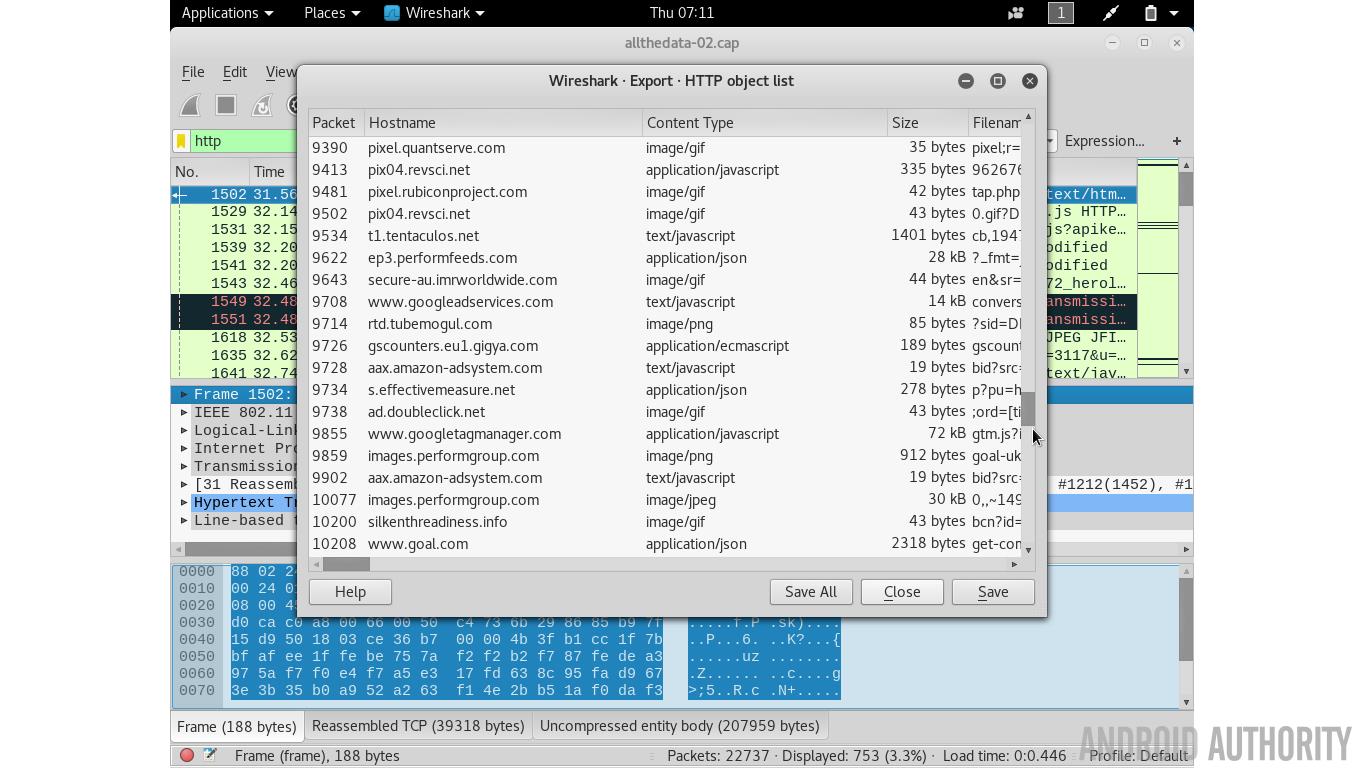Select the rtd.tubemogul.com row
This screenshot has width=1365, height=768.
[x=665, y=324]
